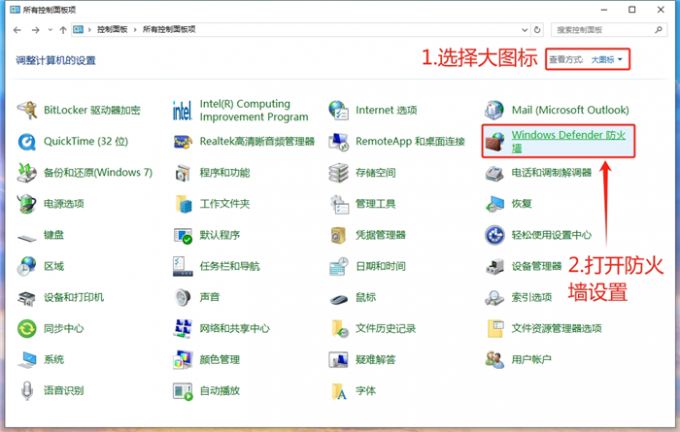Open the 语音识别 microphone icon
680x432 pixels.
tap(26, 391)
